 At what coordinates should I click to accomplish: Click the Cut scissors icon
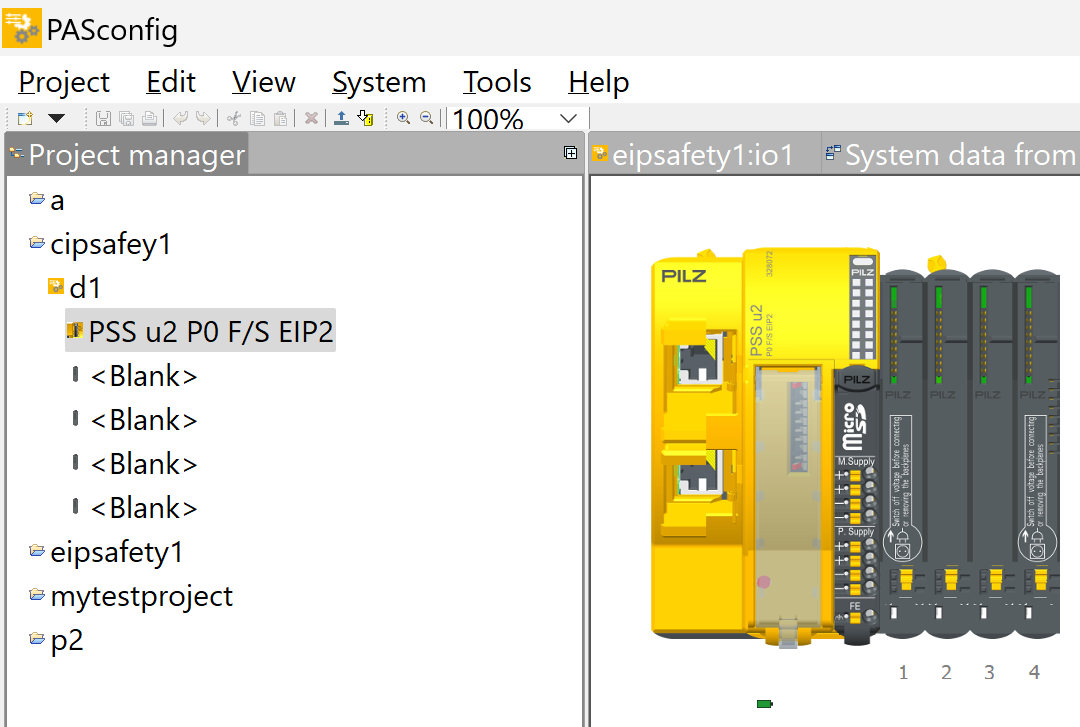click(x=234, y=119)
